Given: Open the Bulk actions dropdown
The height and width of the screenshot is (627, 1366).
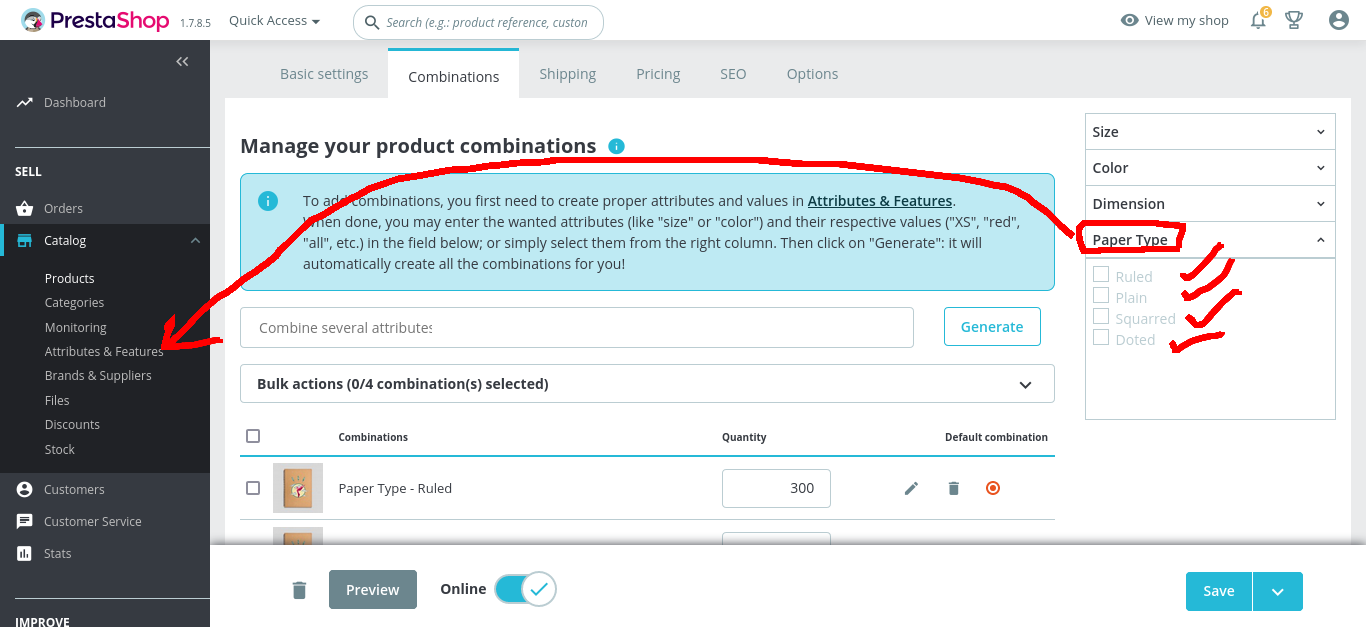Looking at the screenshot, I should 647,384.
